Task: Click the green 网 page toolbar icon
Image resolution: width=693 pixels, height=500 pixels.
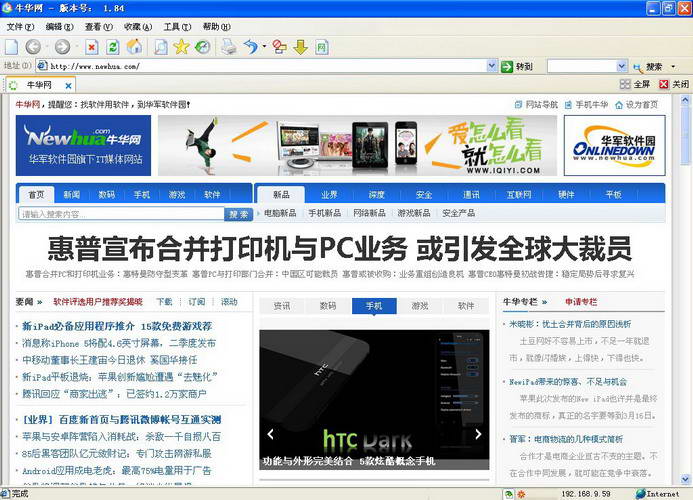Action: click(322, 47)
